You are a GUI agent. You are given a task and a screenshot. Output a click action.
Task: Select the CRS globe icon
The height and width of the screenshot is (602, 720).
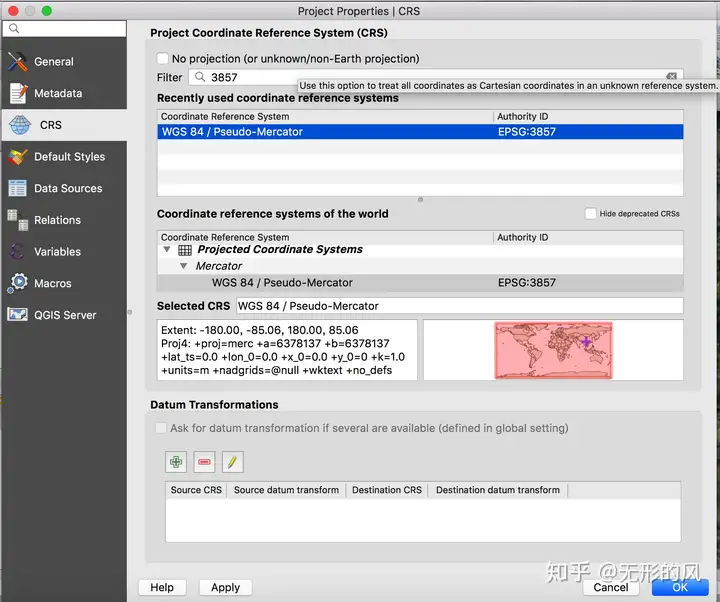tap(20, 125)
